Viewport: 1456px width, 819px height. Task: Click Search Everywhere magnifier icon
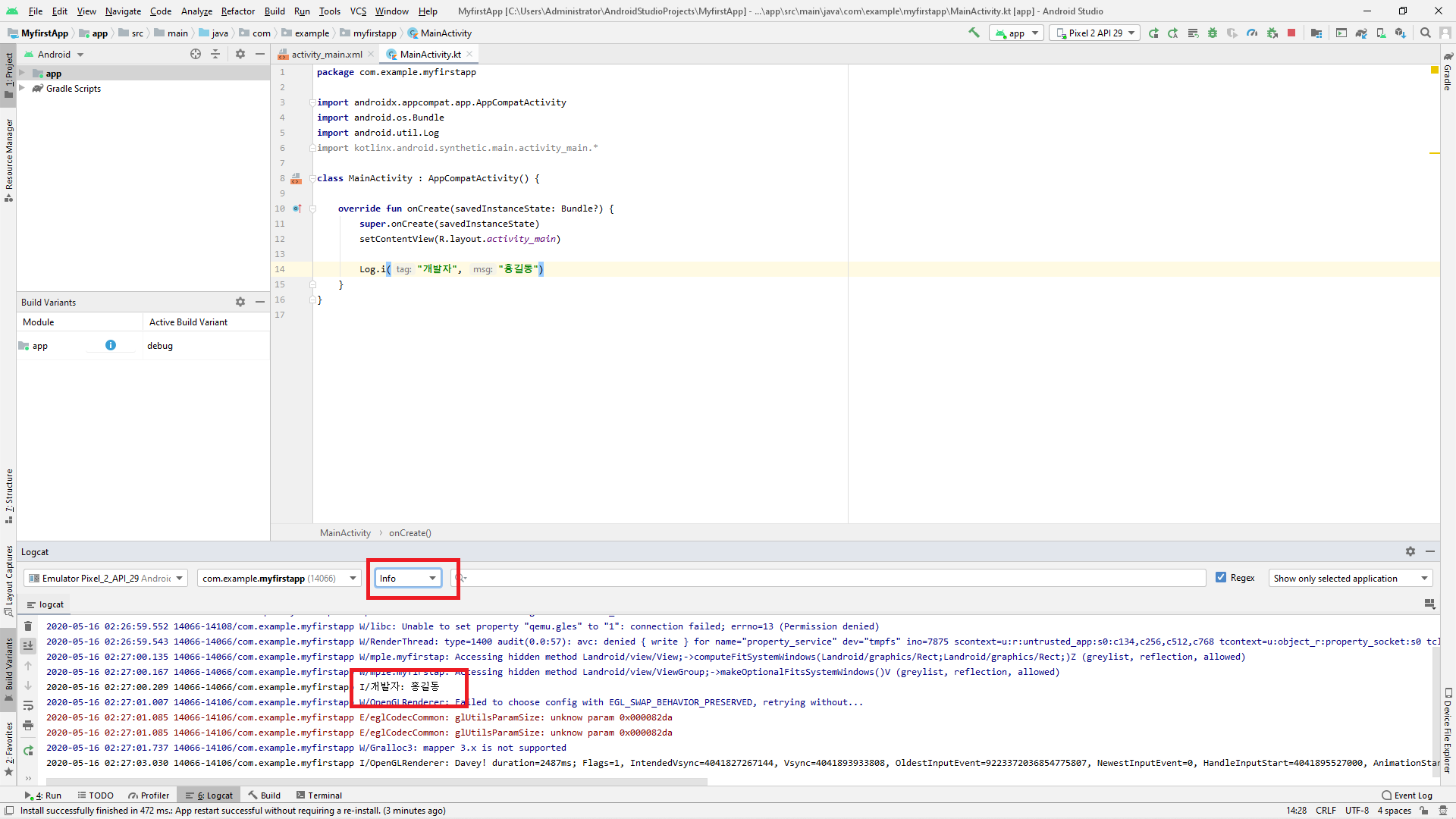1426,33
